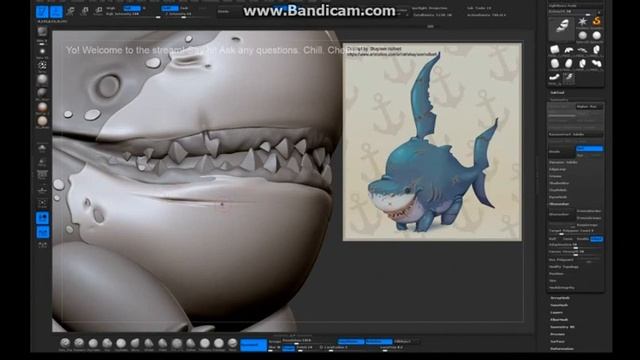
Task: Open the gray material sphere picker
Action: (42, 79)
